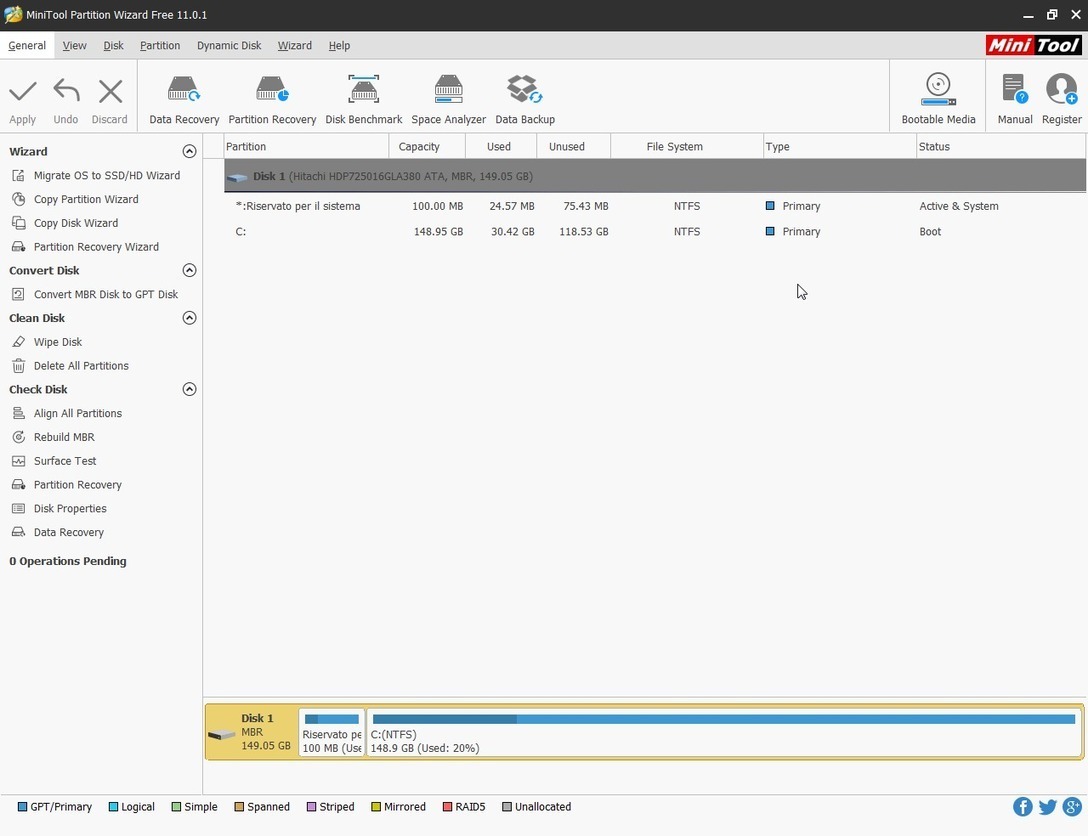Launch Copy Disk Wizard
Image resolution: width=1088 pixels, height=836 pixels.
tap(65, 223)
